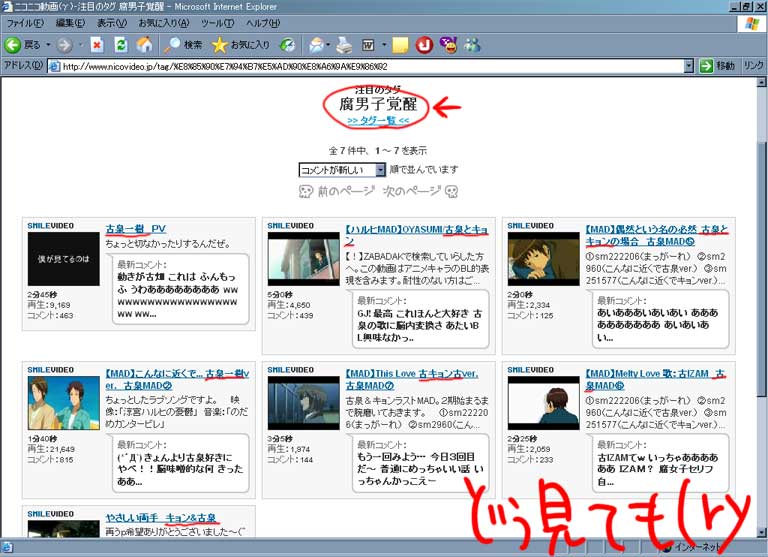
Task: Open the 編集(E) menu
Action: point(70,23)
